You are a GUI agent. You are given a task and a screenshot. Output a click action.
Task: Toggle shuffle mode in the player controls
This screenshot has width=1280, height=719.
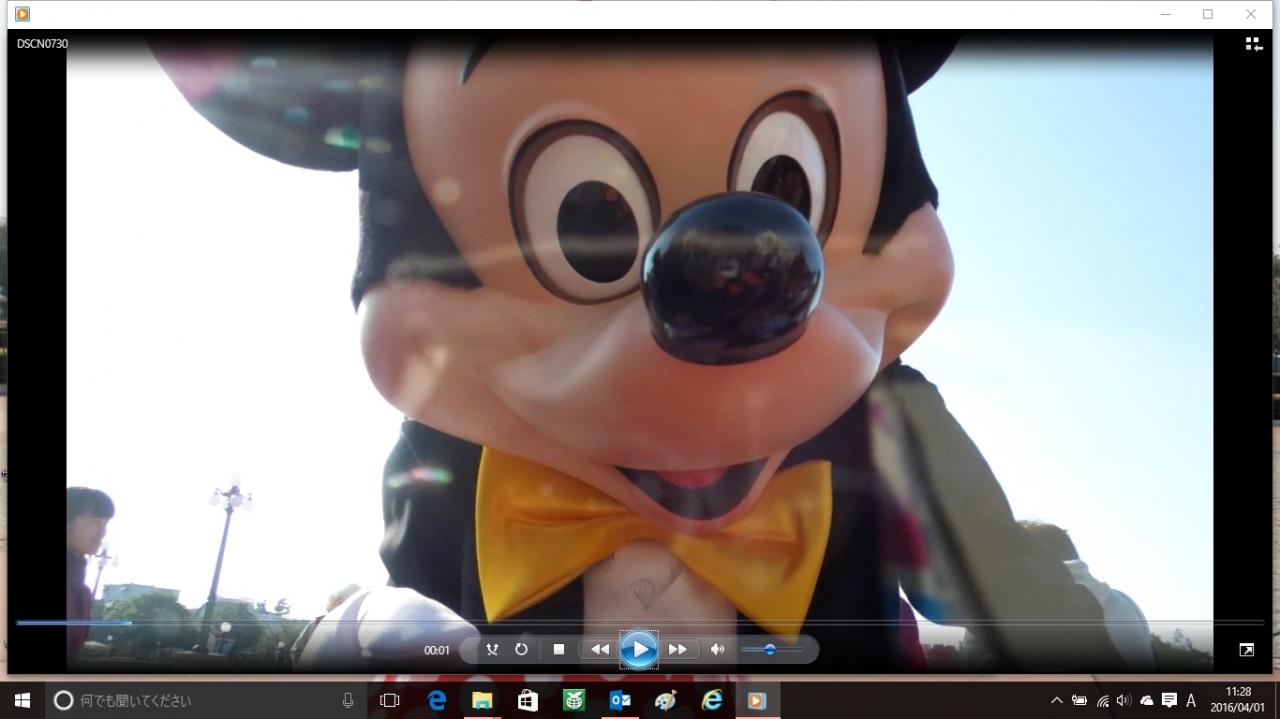point(492,649)
